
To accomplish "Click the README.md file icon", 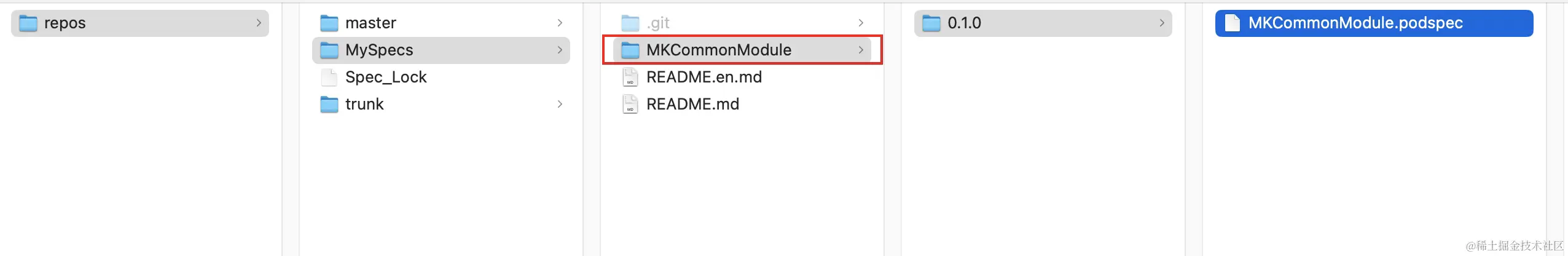I will tap(630, 105).
